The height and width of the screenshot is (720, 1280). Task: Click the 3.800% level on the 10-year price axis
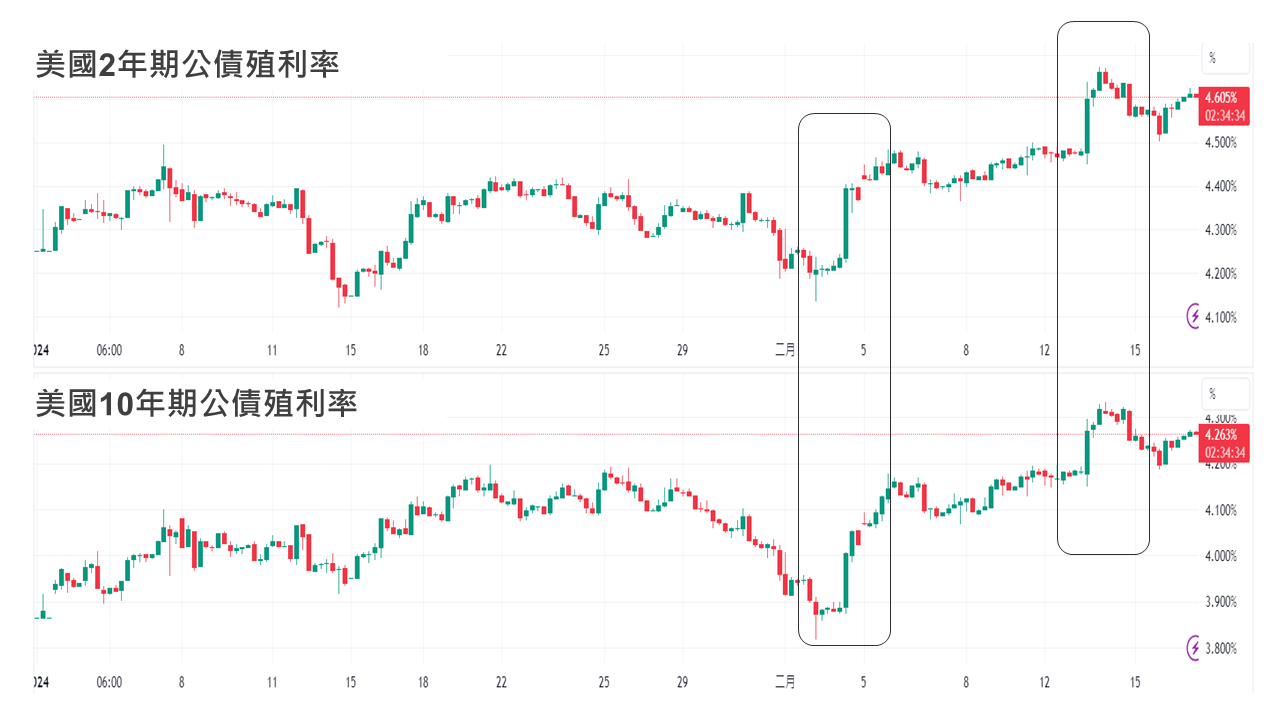click(1220, 648)
